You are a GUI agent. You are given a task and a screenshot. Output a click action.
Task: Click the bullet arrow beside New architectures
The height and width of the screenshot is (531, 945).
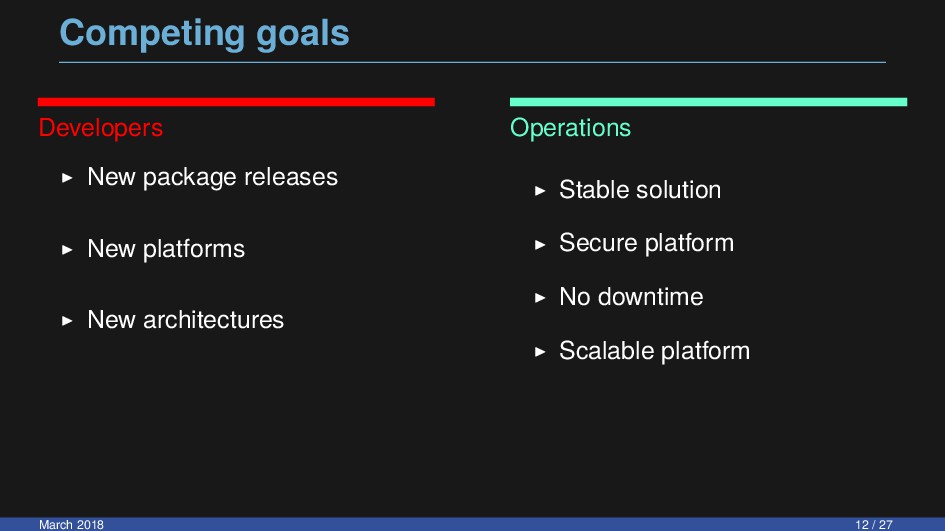67,321
